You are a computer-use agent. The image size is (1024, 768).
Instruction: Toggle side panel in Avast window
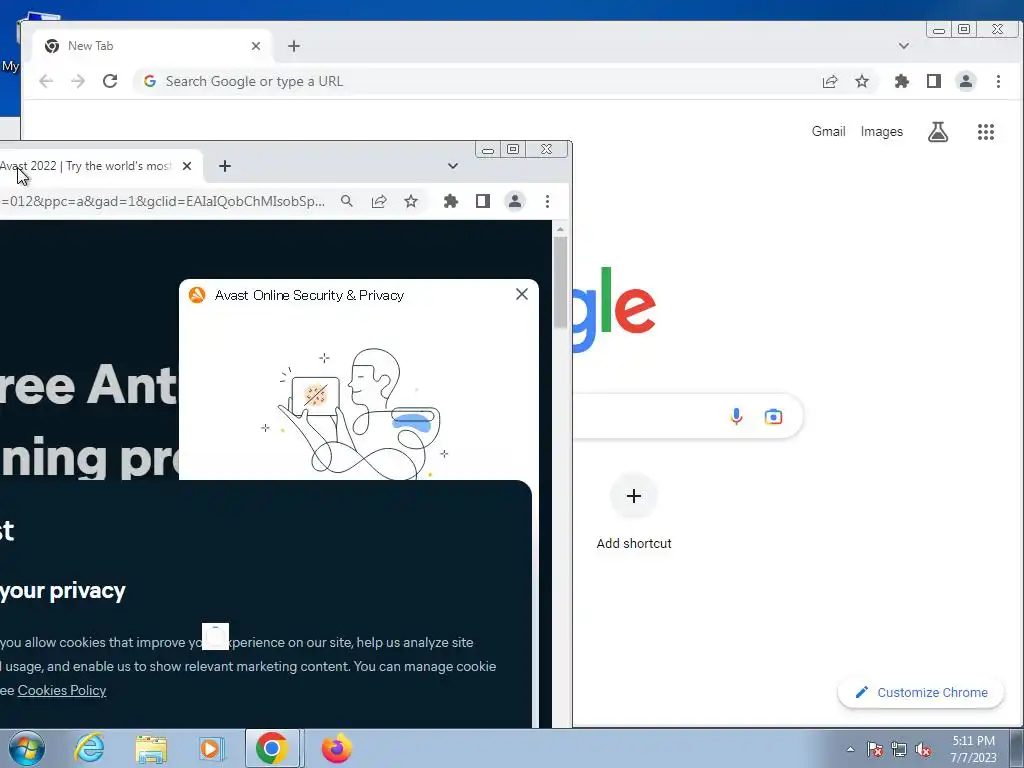483,201
